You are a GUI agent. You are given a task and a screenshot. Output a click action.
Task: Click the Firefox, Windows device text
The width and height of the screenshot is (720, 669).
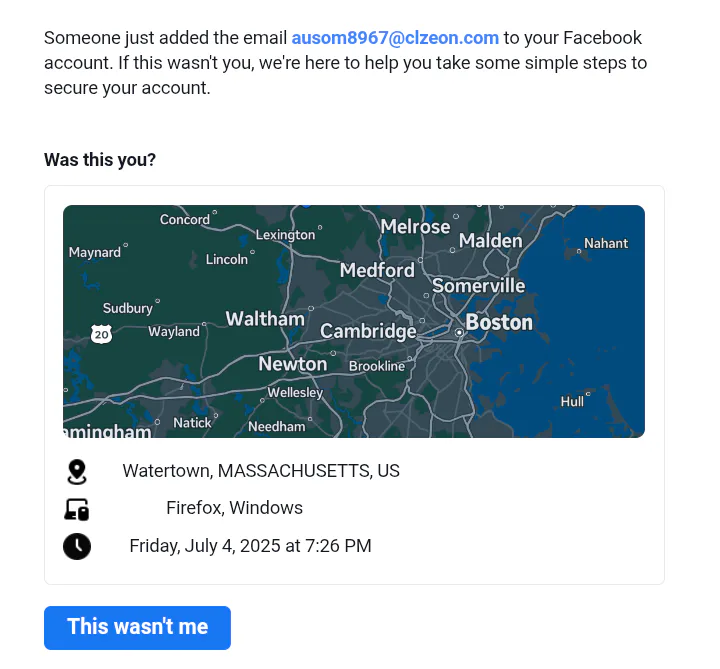point(234,508)
